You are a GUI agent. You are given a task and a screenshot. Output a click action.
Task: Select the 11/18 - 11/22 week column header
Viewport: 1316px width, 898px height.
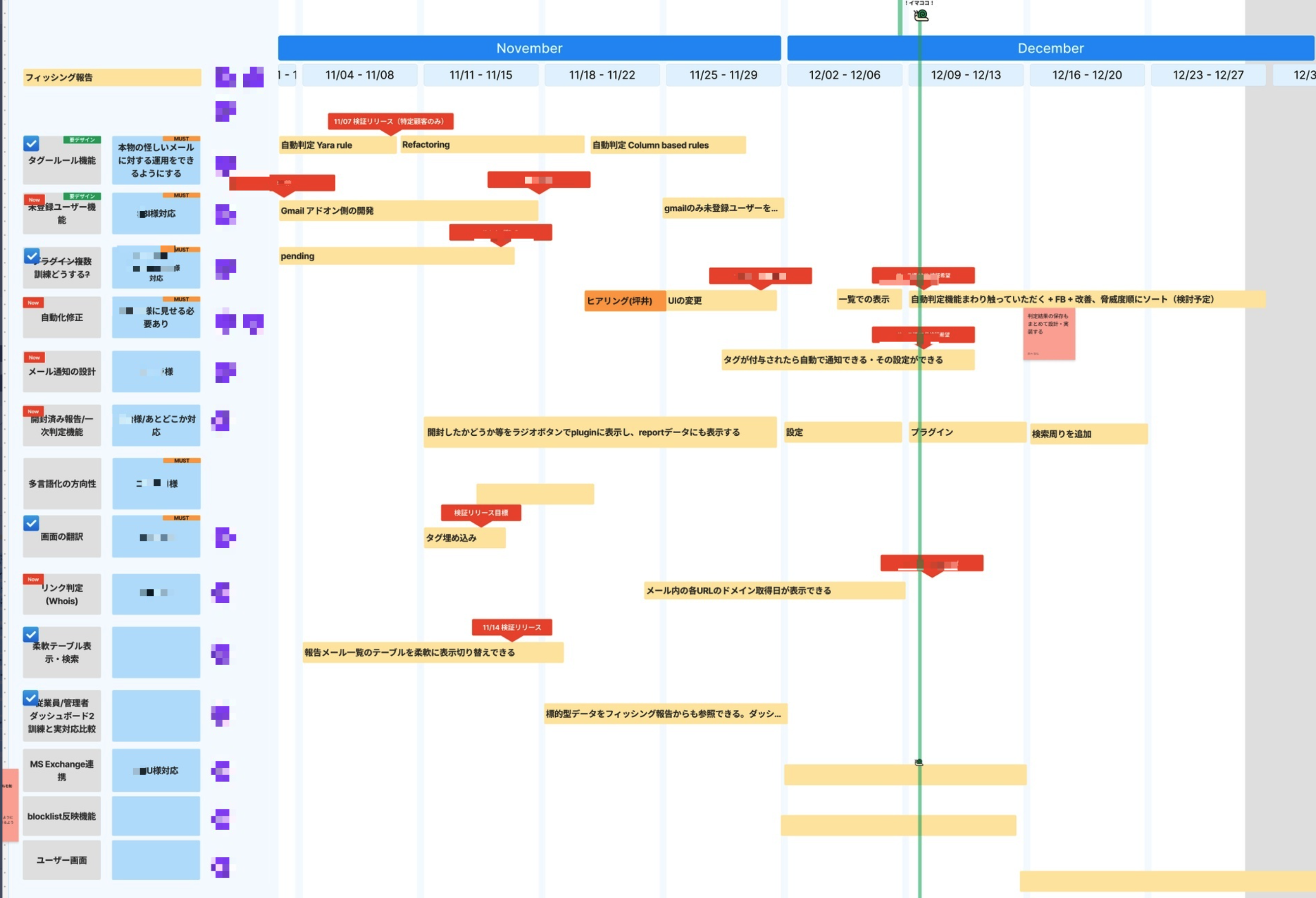coord(602,75)
